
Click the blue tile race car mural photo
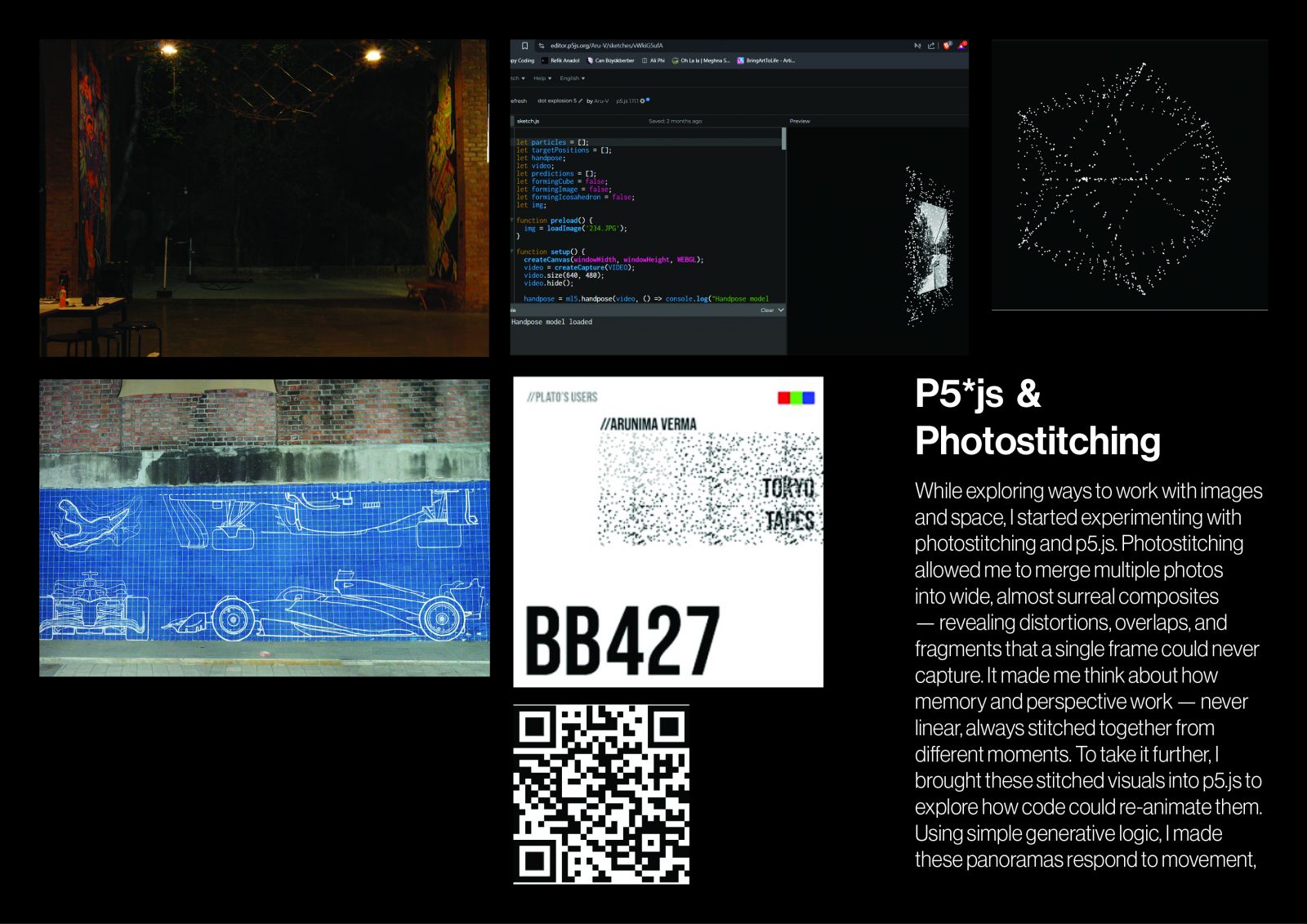click(x=265, y=528)
